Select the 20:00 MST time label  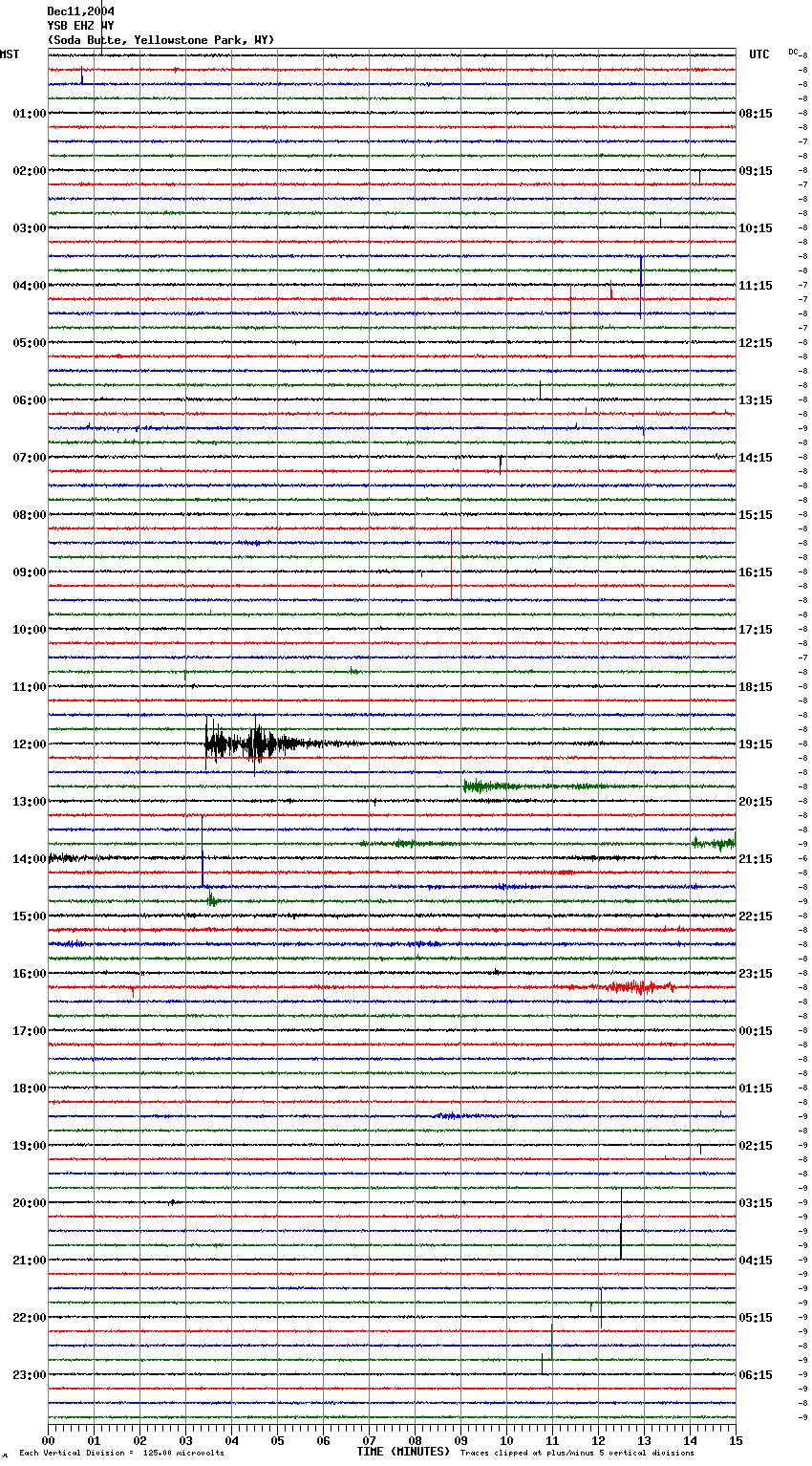[30, 1203]
